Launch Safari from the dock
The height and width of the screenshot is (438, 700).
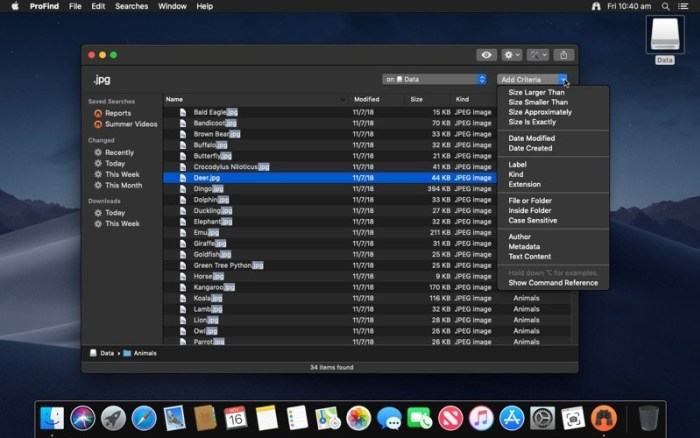pyautogui.click(x=144, y=417)
